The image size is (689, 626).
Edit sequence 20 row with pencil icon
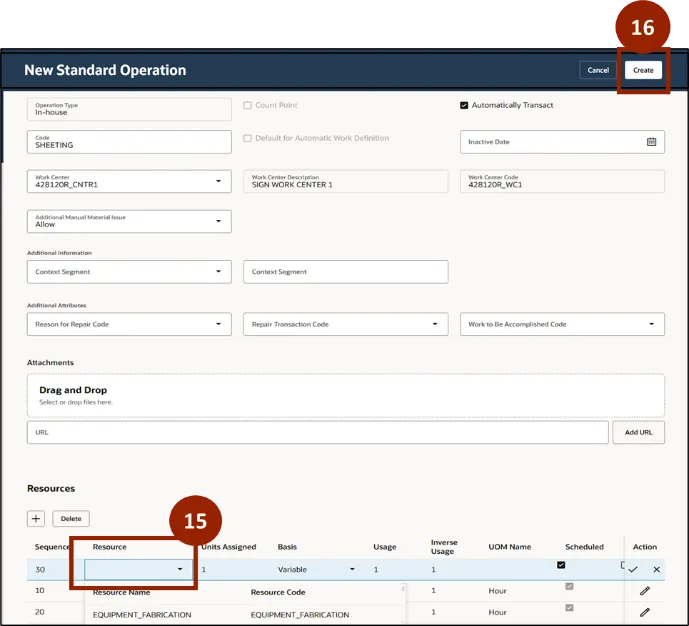coord(645,612)
